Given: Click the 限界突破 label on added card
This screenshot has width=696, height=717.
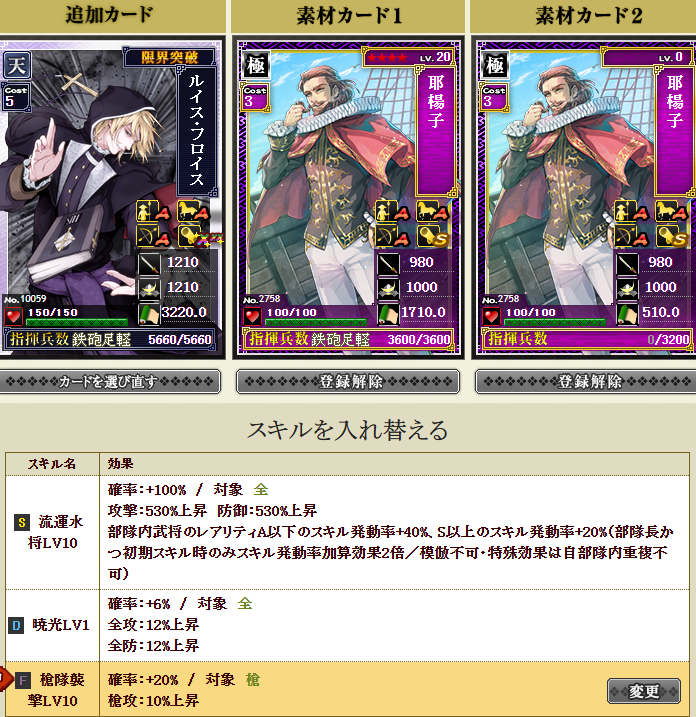Looking at the screenshot, I should pos(169,58).
